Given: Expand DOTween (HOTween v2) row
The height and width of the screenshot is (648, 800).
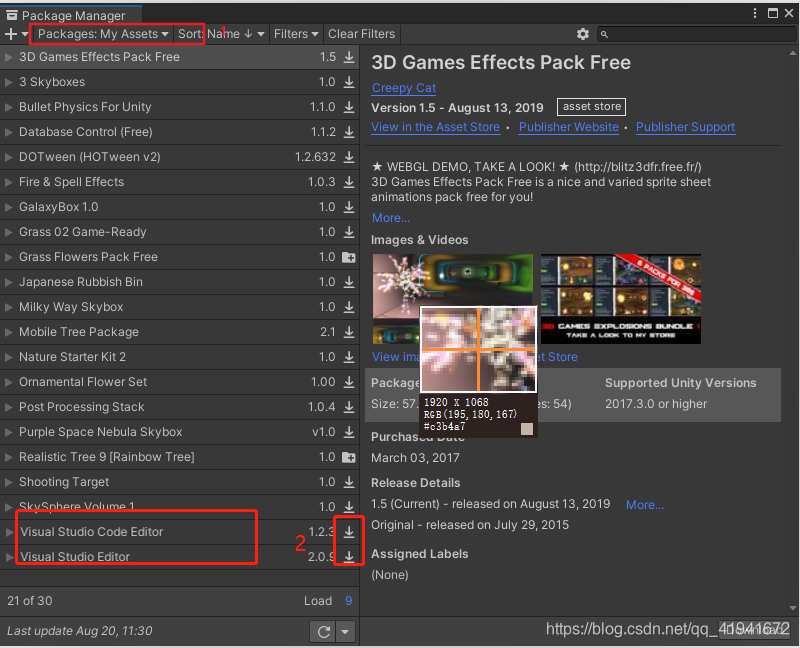Looking at the screenshot, I should pos(8,157).
